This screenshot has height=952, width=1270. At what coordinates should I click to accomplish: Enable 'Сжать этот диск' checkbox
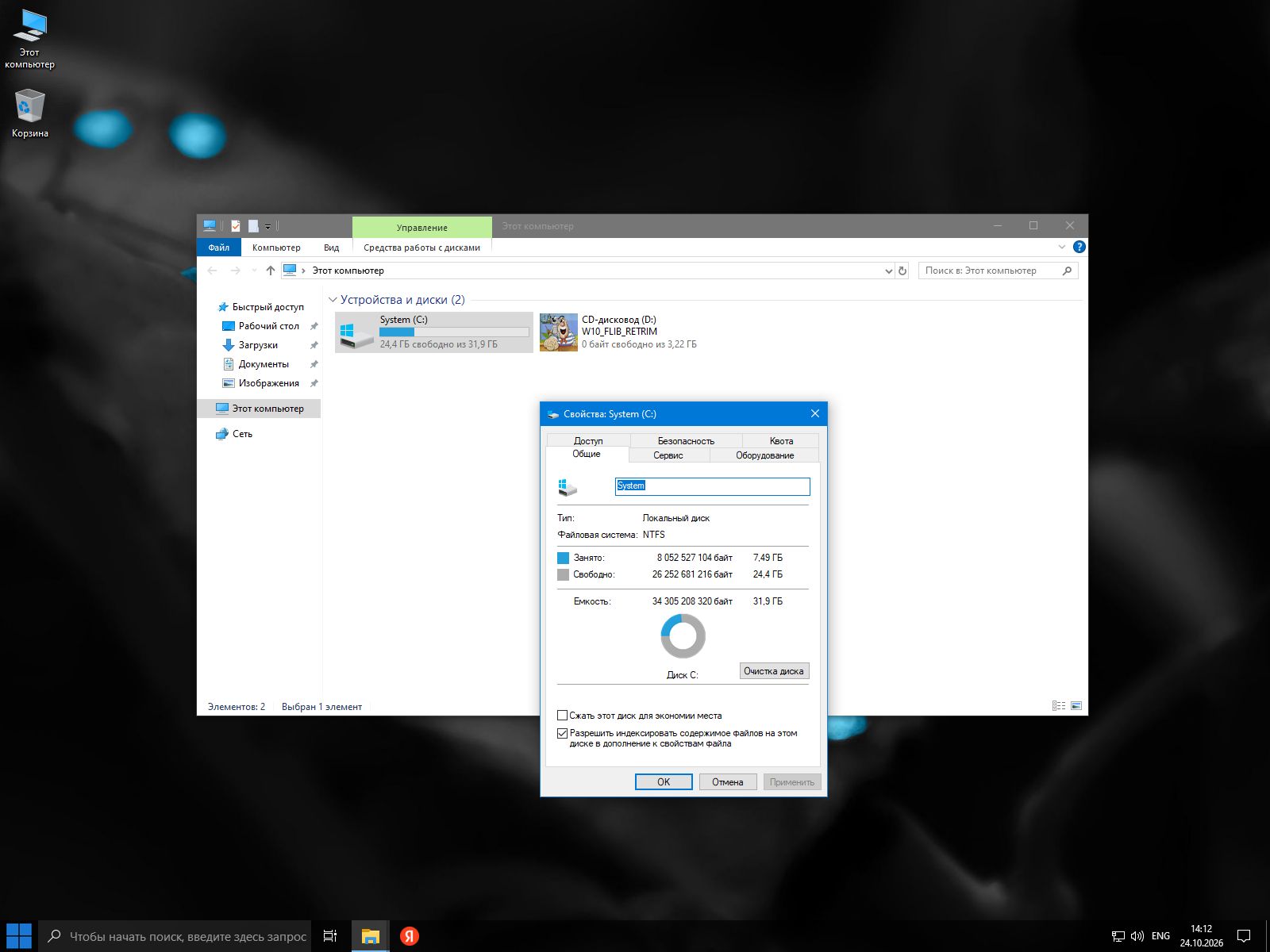pos(562,716)
